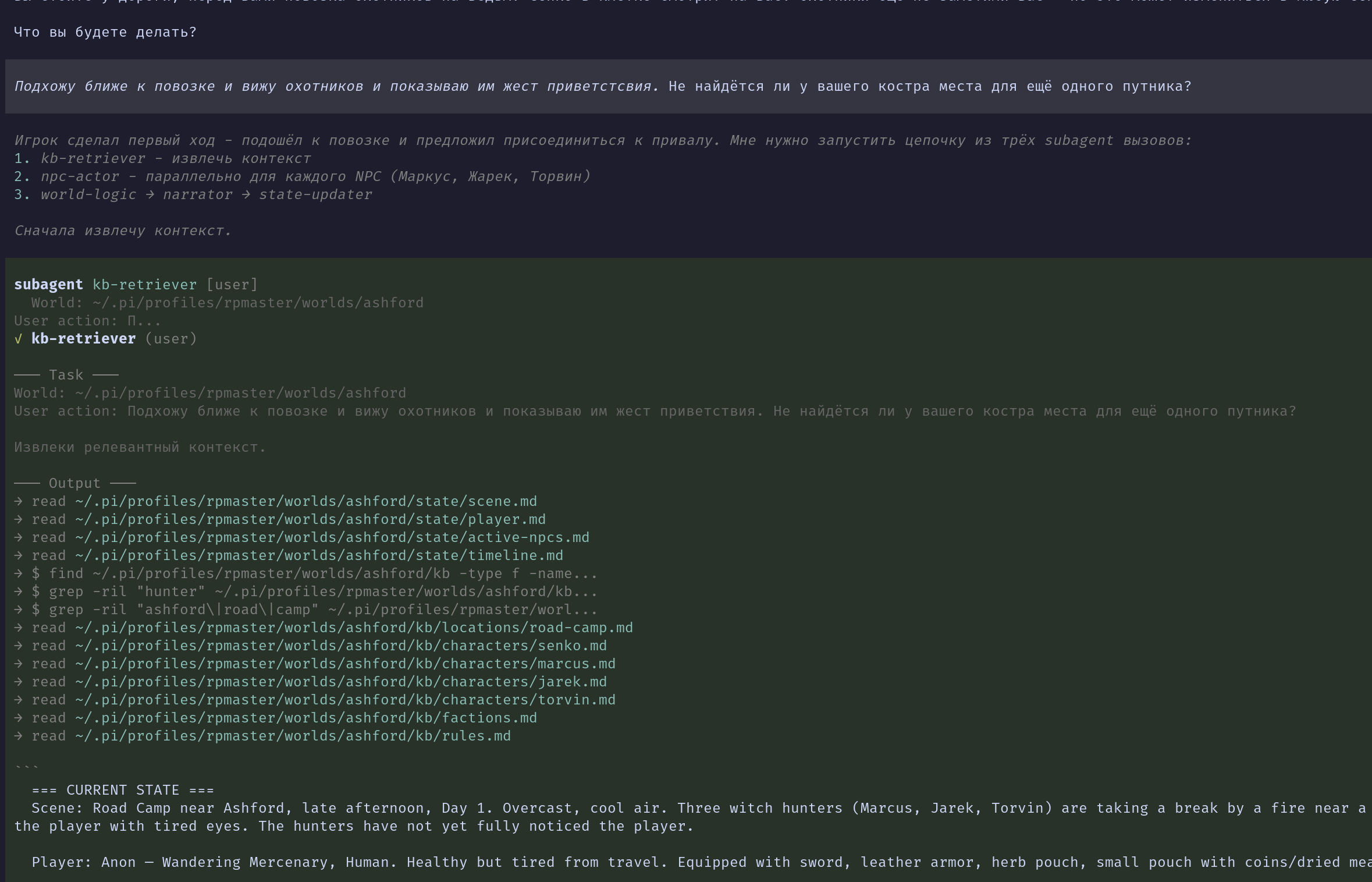Expand the truncated "User action: П..." line

pyautogui.click(x=87, y=321)
